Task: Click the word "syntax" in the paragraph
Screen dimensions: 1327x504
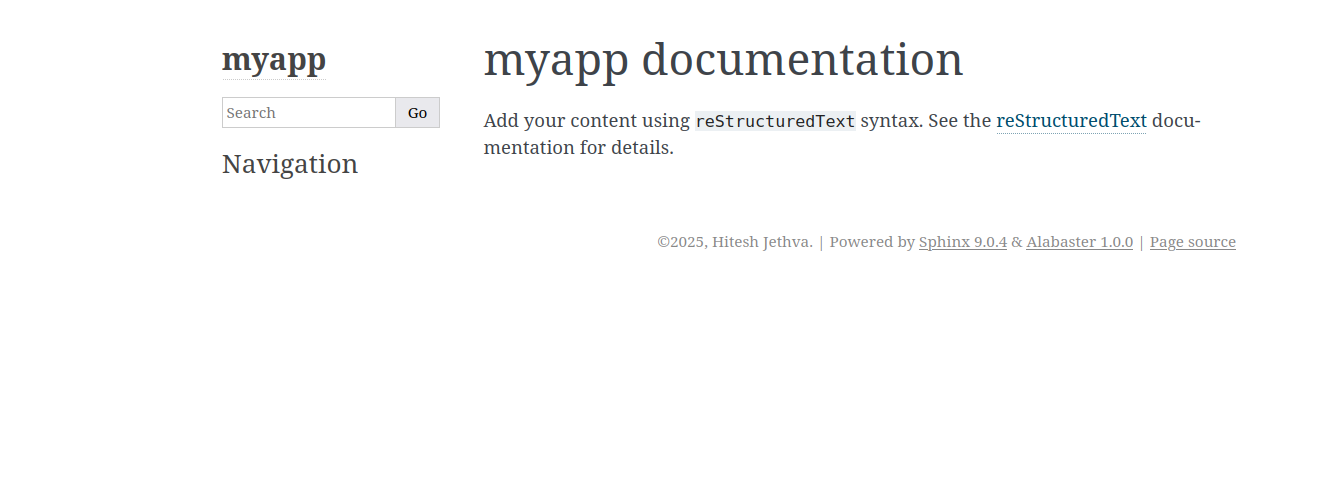Action: click(x=889, y=121)
